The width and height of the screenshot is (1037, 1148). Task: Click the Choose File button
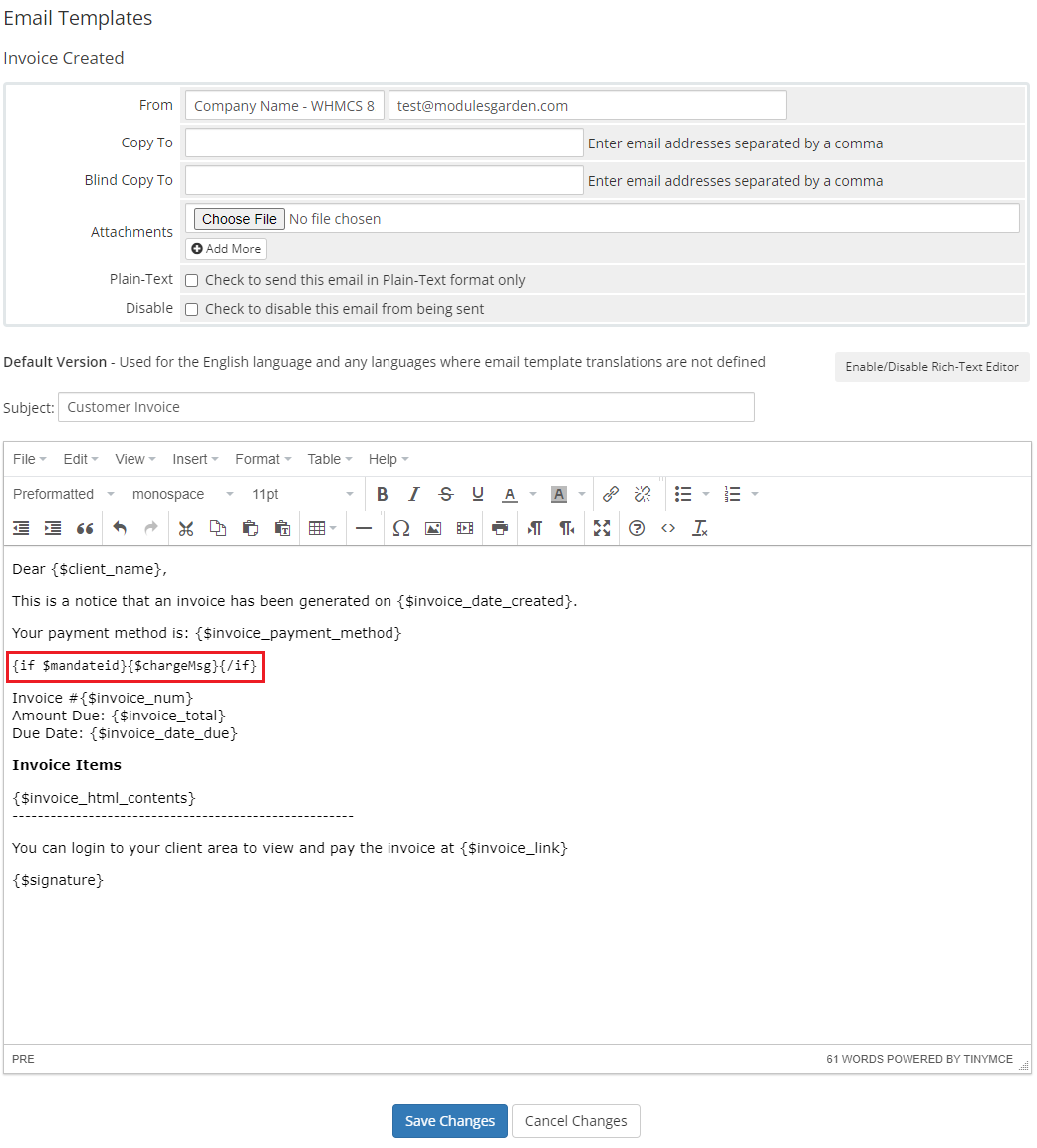[239, 219]
